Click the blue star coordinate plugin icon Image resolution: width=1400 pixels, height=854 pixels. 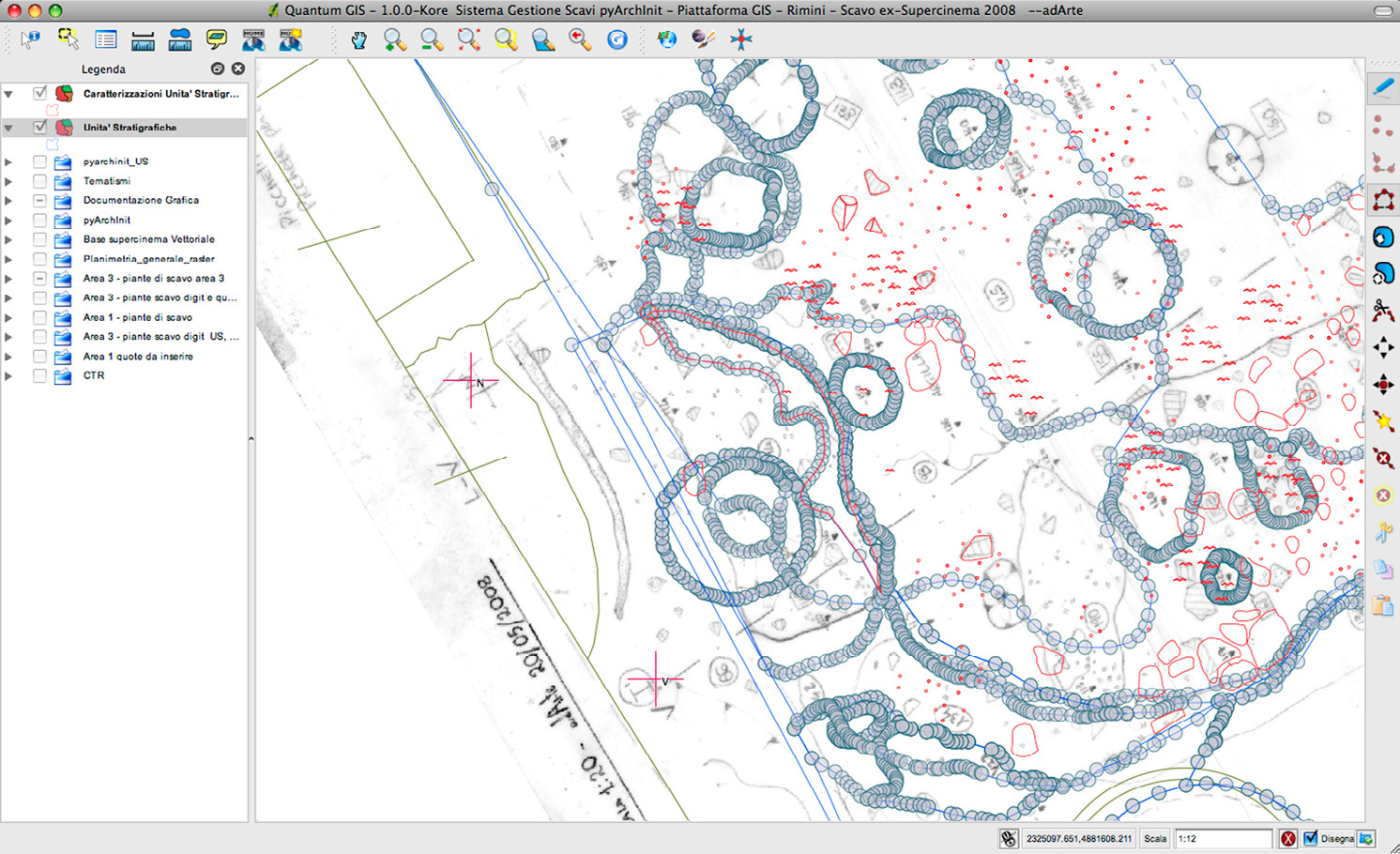(x=741, y=39)
